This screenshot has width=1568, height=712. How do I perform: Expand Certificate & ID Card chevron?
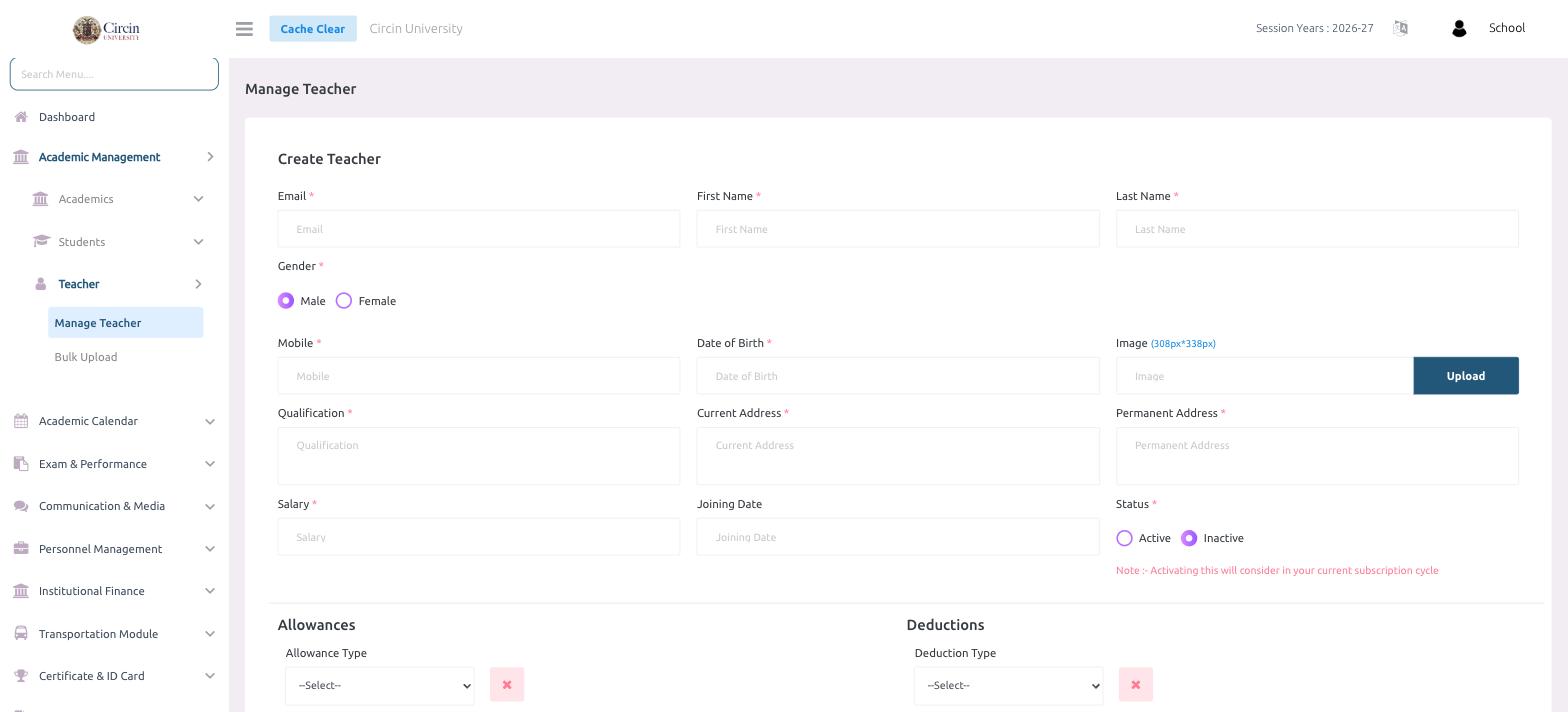[210, 676]
